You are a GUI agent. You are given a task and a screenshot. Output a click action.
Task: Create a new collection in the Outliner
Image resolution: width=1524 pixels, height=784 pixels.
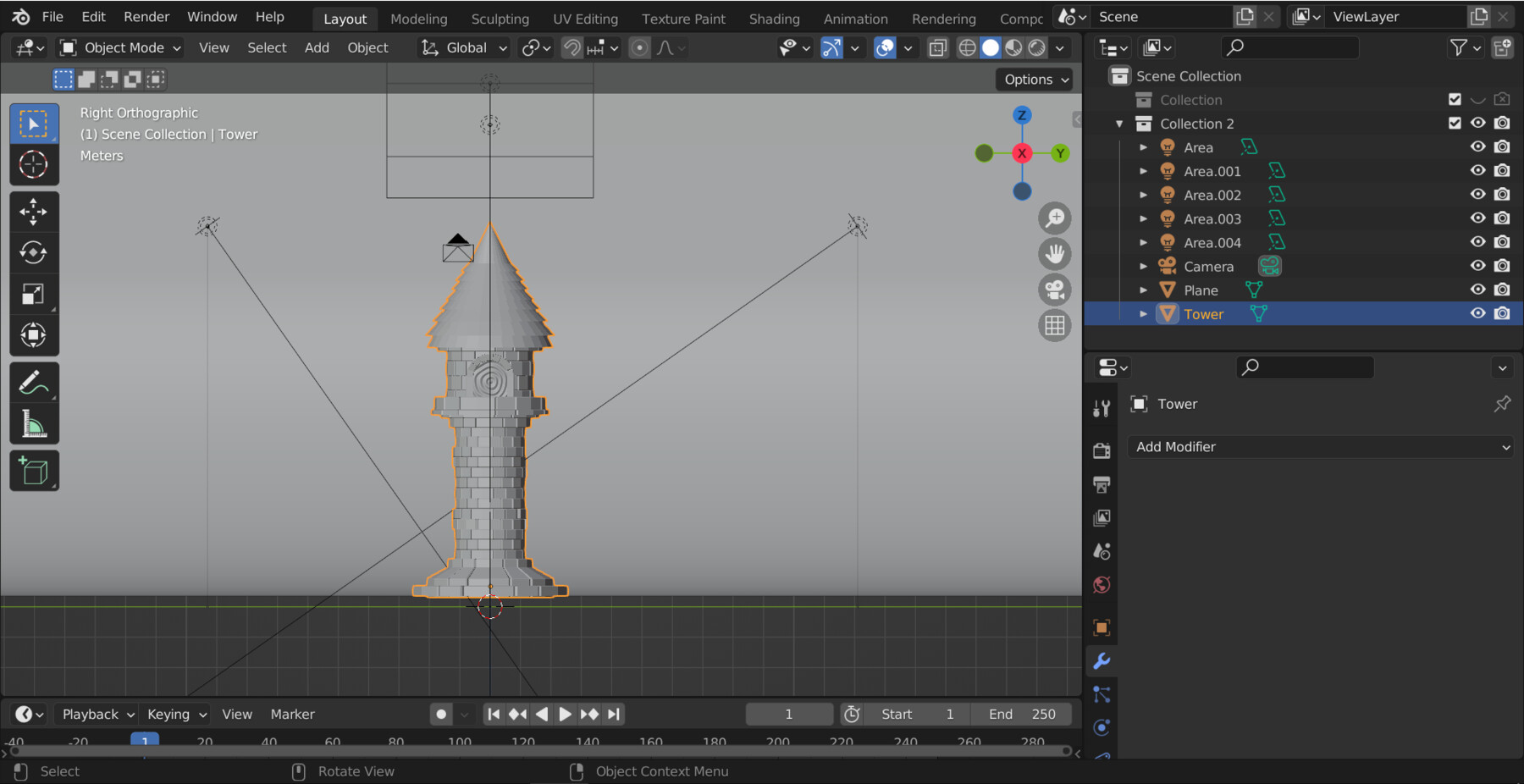click(1503, 47)
